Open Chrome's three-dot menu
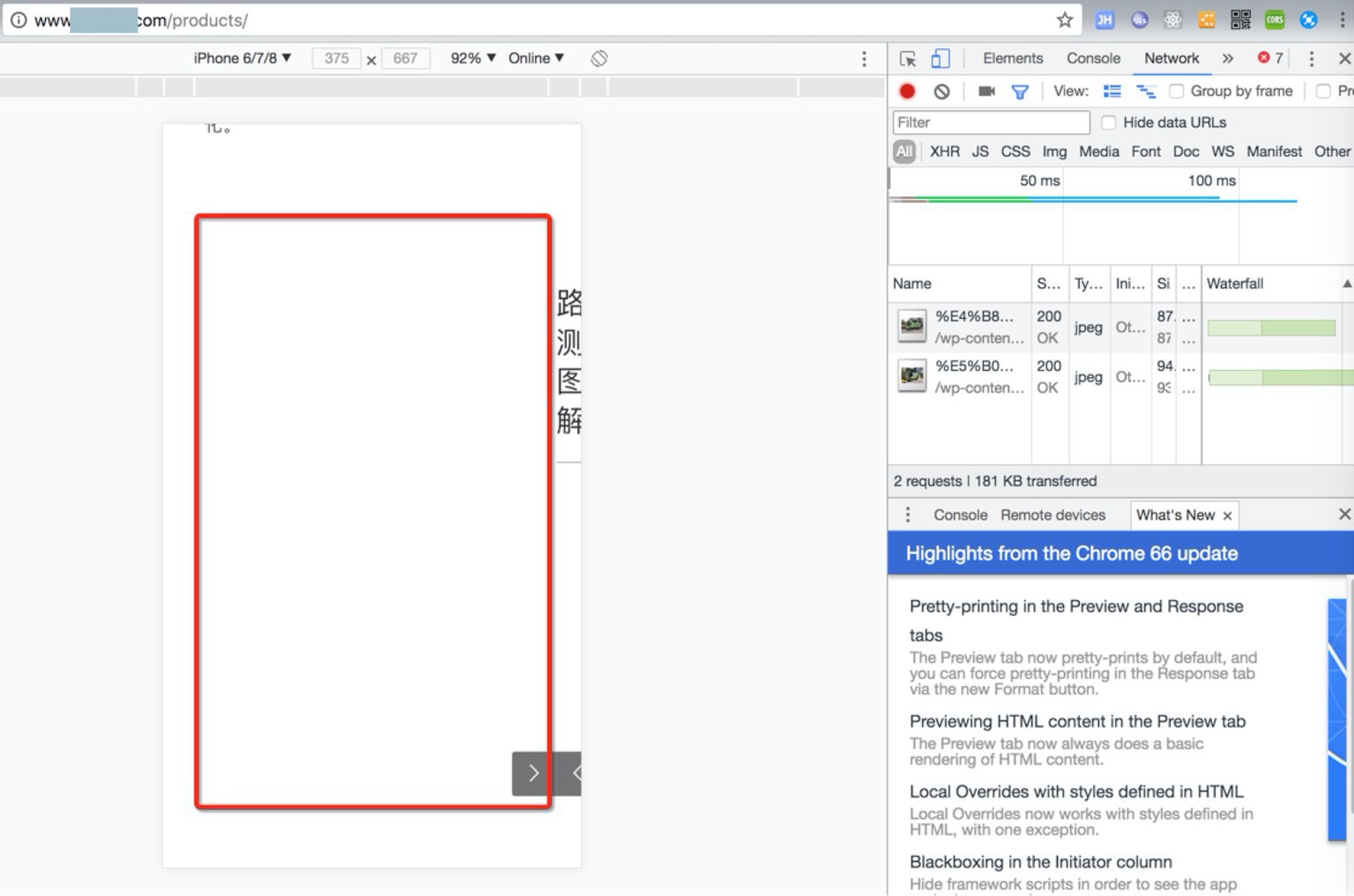Viewport: 1354px width, 896px height. coord(1342,19)
